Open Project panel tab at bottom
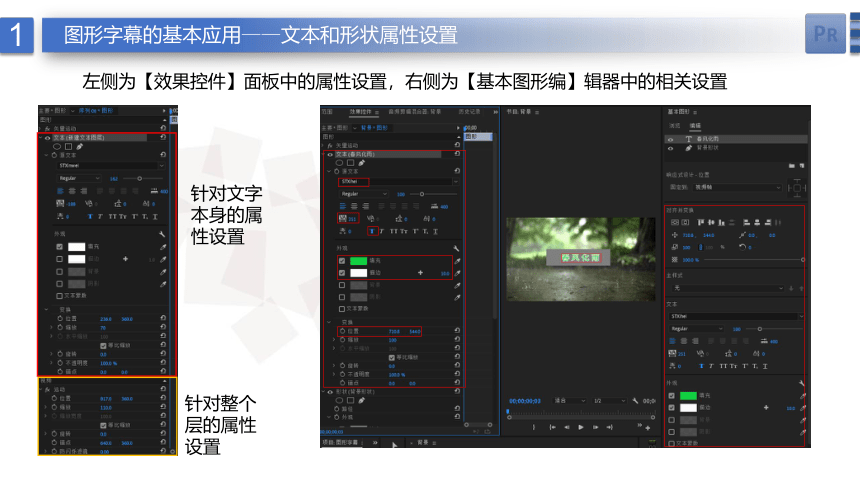The height and width of the screenshot is (484, 860). point(340,442)
